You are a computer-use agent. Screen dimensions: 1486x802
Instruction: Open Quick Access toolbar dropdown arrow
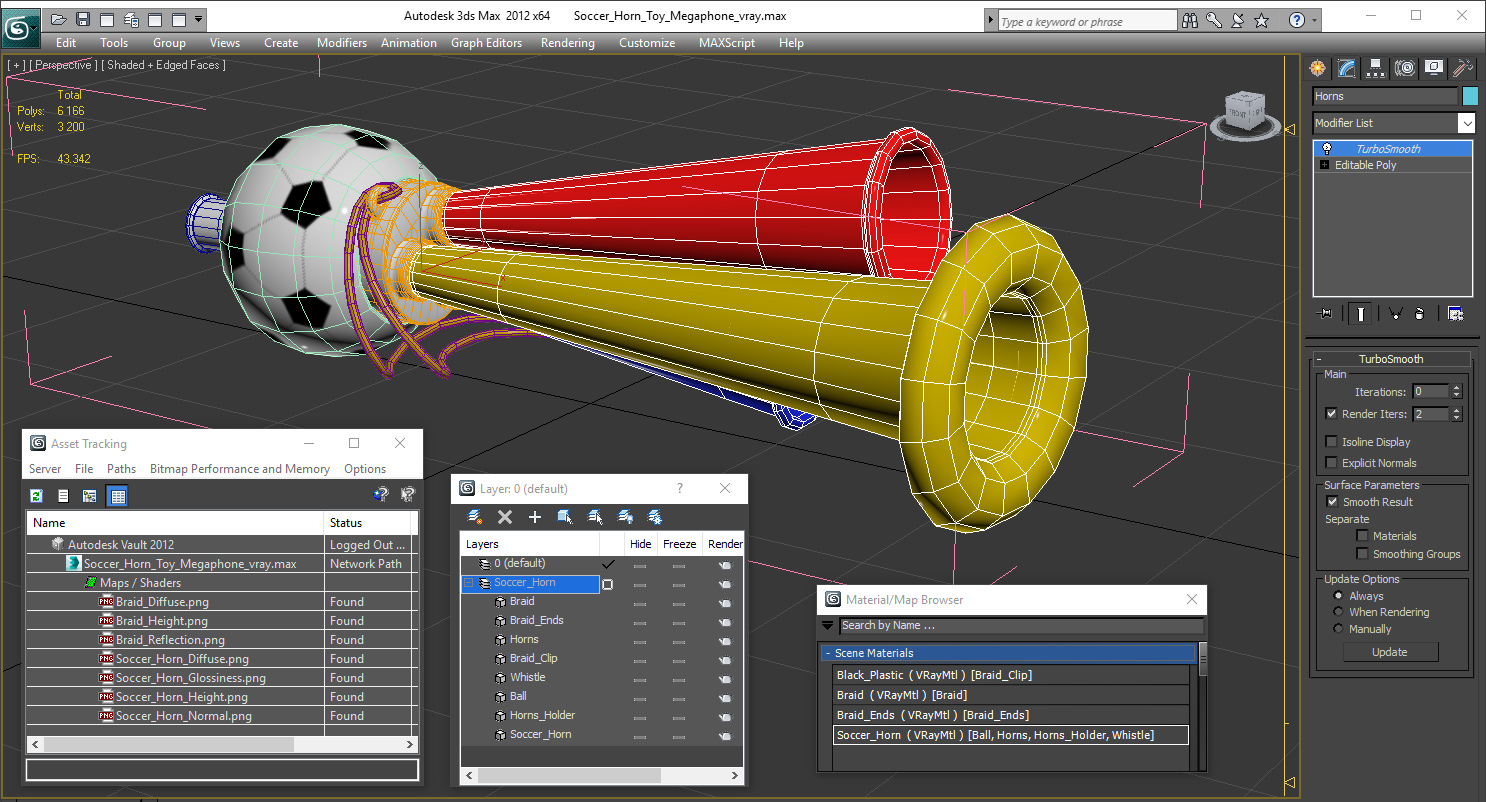199,19
